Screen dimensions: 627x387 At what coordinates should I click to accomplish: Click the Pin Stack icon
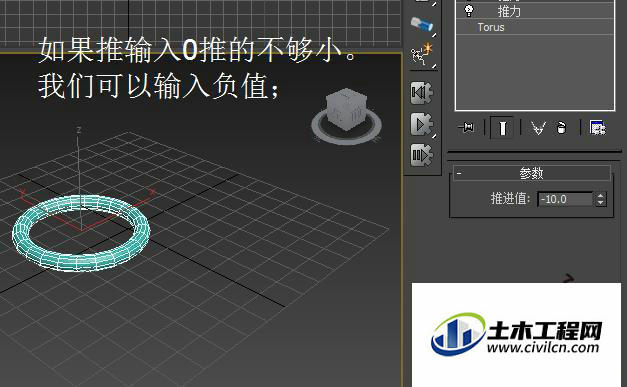pyautogui.click(x=466, y=128)
